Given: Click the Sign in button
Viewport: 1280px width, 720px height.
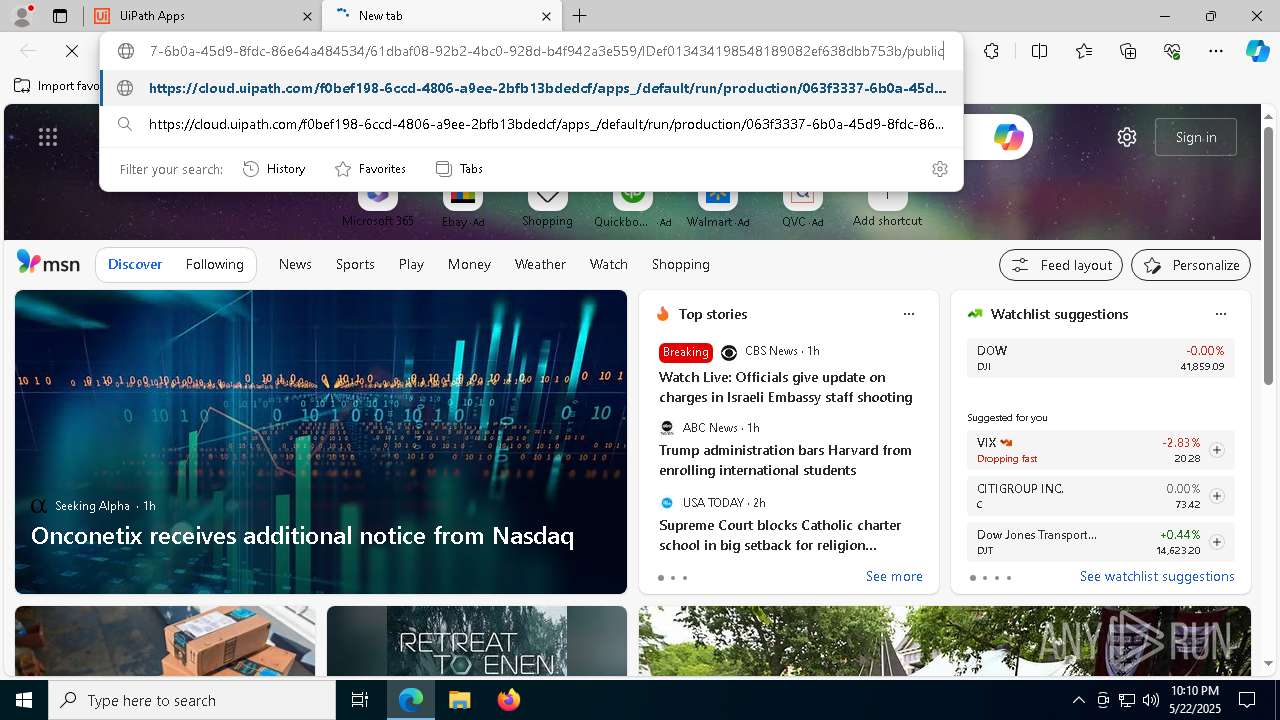Looking at the screenshot, I should [1196, 137].
